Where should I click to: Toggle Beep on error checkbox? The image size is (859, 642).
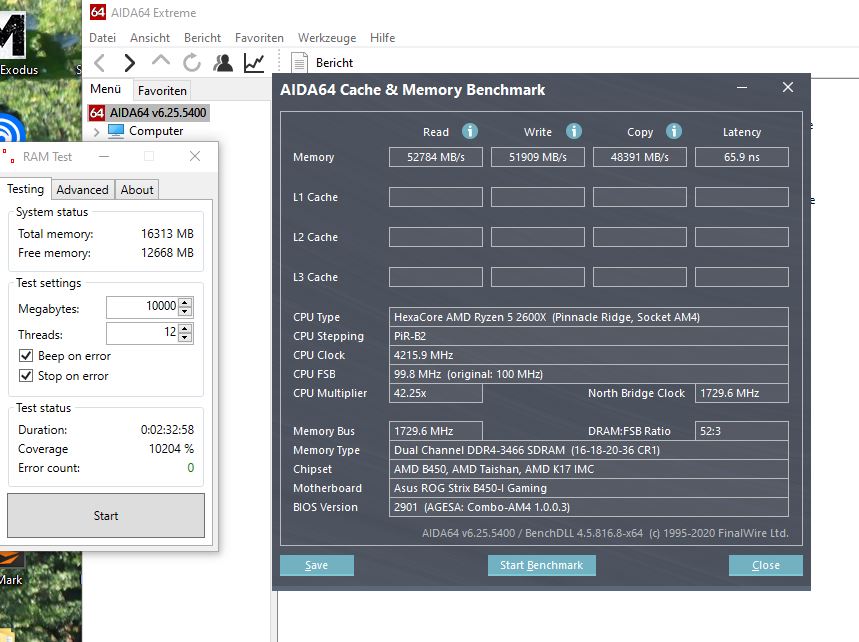26,356
